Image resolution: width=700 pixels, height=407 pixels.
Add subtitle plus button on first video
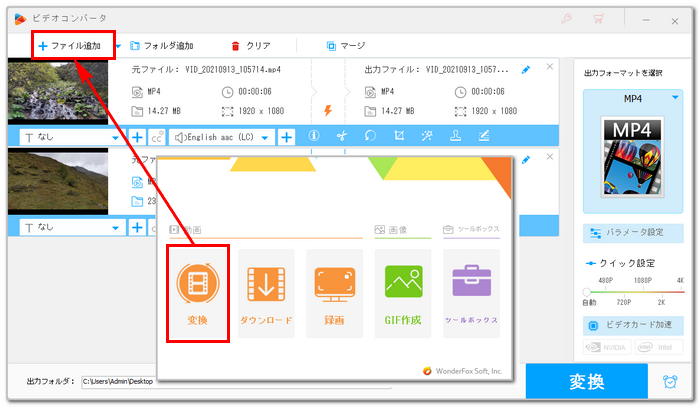pos(137,137)
